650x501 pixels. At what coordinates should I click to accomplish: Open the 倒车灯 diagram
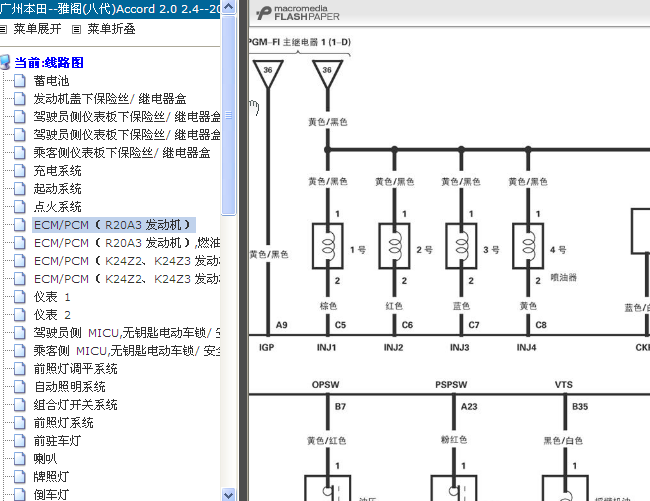[x=51, y=494]
